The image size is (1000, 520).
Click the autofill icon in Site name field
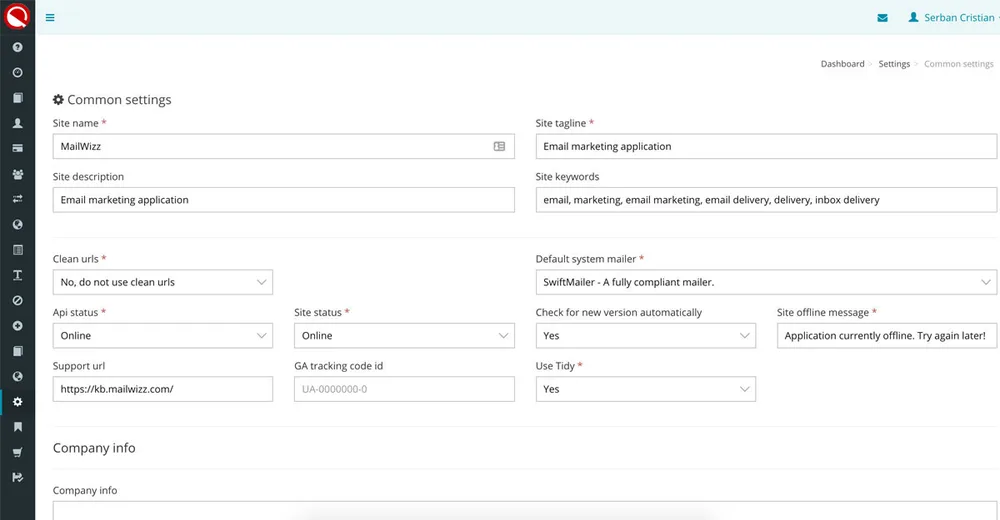click(499, 146)
